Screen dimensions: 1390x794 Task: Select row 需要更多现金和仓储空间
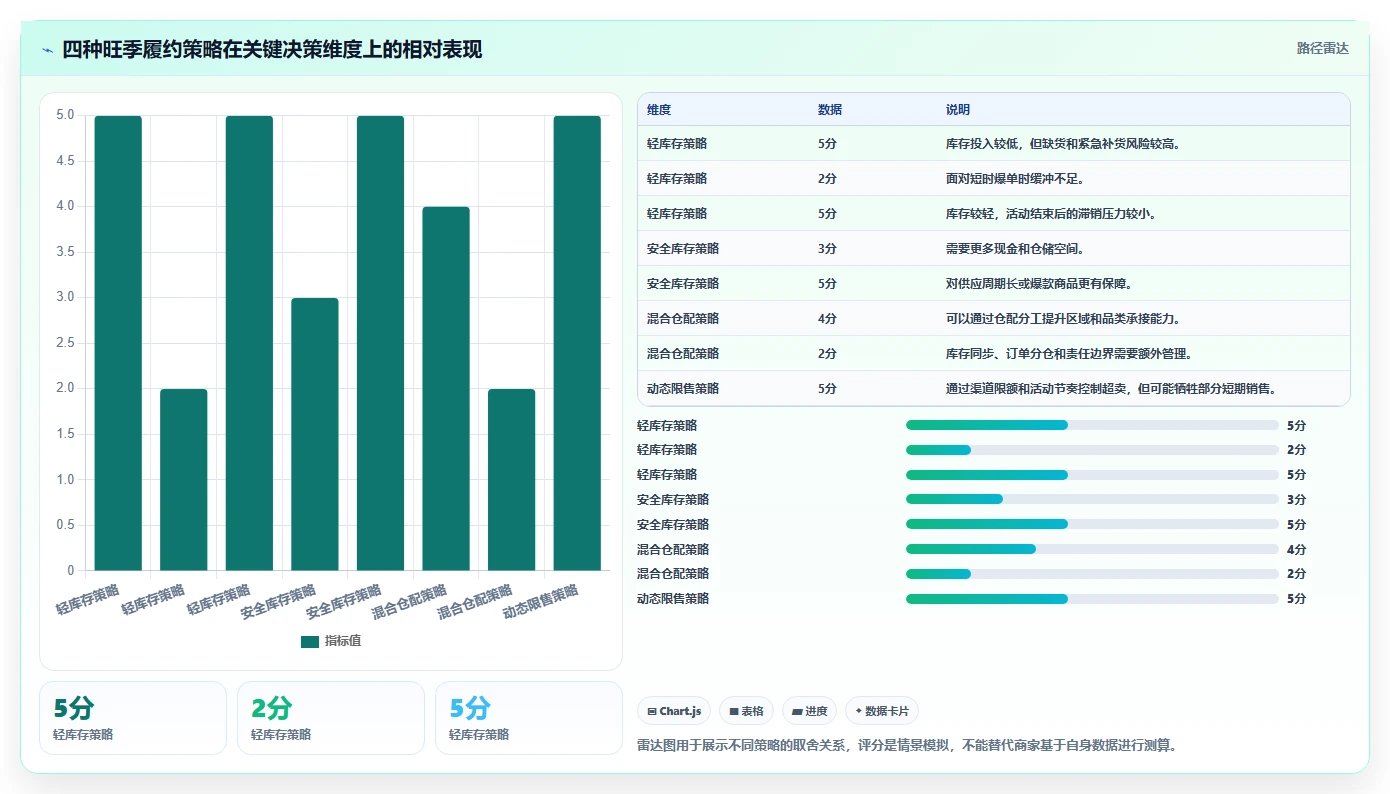tap(994, 249)
